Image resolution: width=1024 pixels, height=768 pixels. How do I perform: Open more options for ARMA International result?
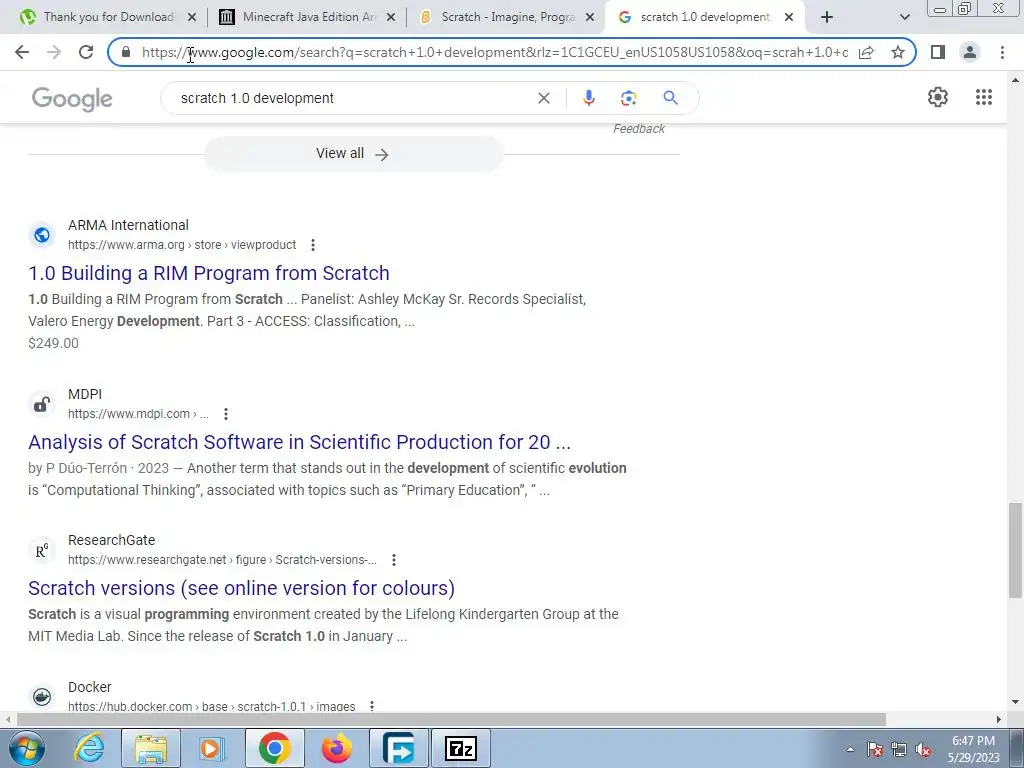click(313, 245)
